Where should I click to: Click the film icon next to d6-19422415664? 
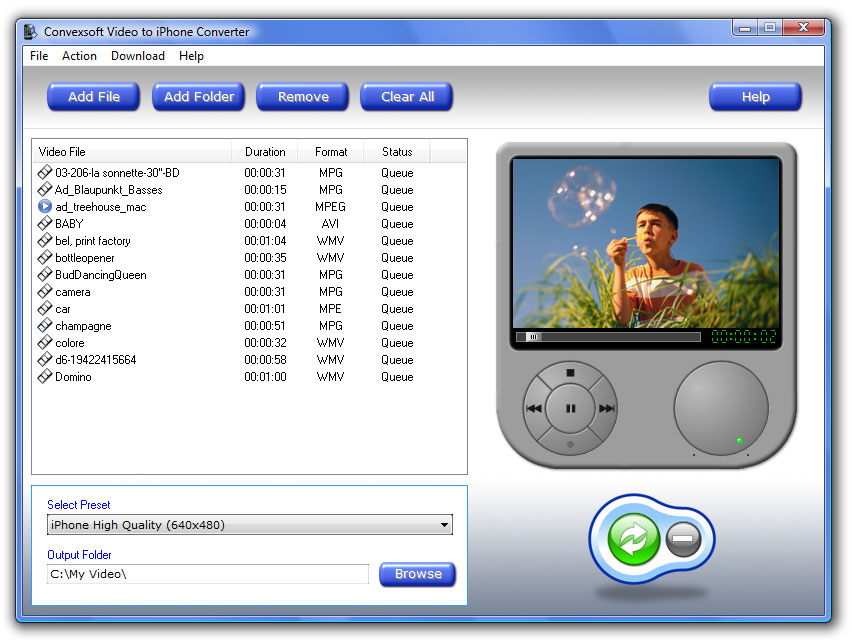click(x=45, y=360)
